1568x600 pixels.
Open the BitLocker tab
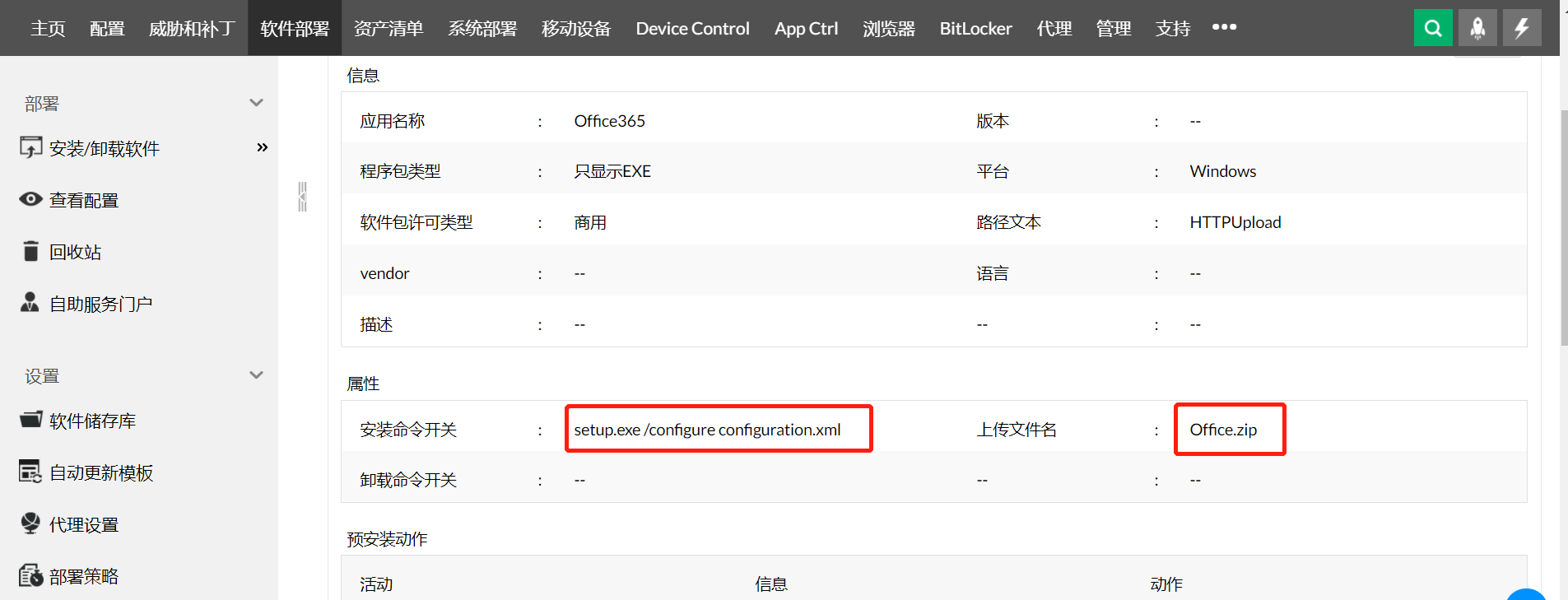coord(976,29)
